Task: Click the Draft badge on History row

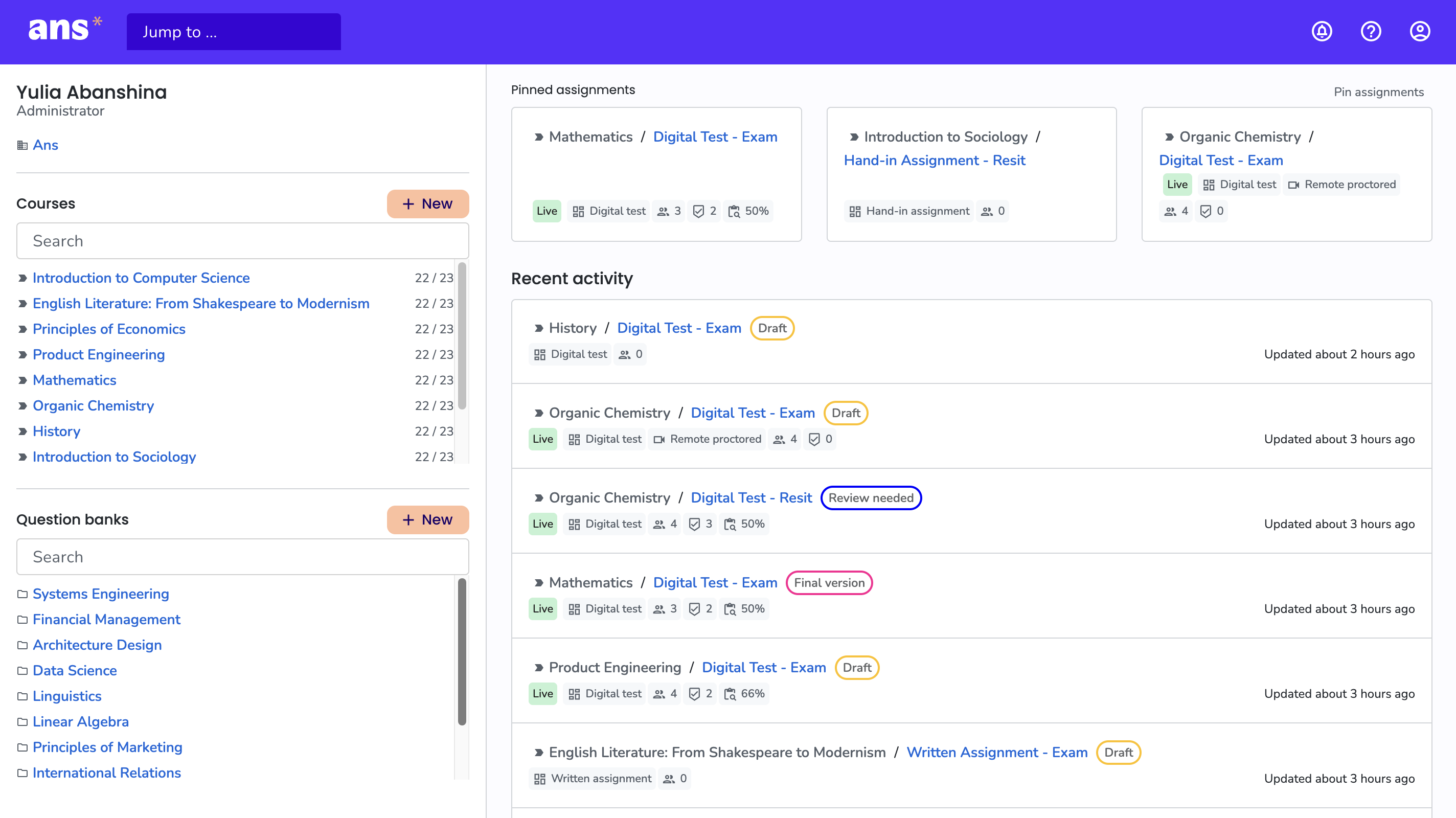Action: (772, 328)
